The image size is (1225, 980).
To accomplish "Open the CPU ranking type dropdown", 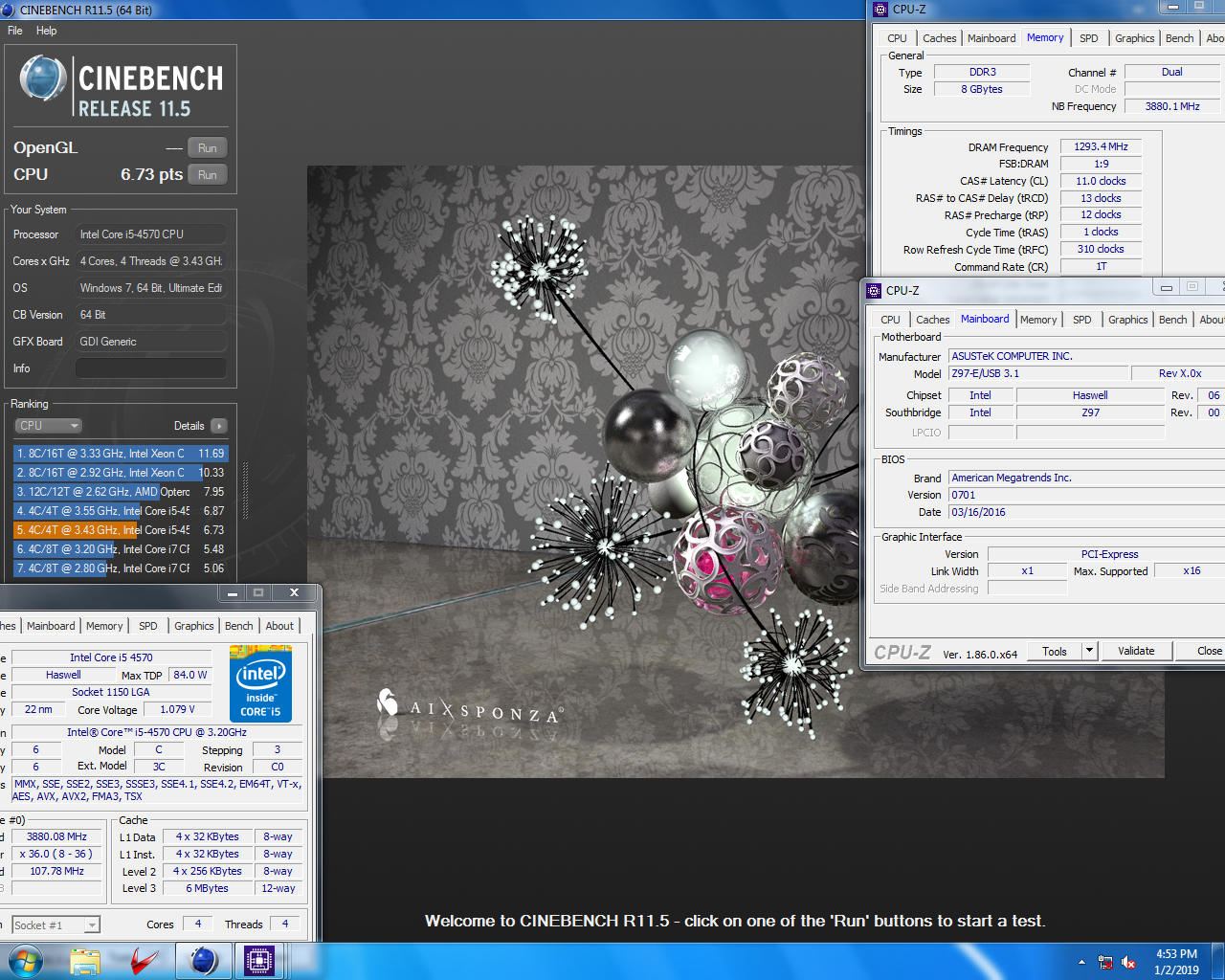I will click(x=48, y=426).
